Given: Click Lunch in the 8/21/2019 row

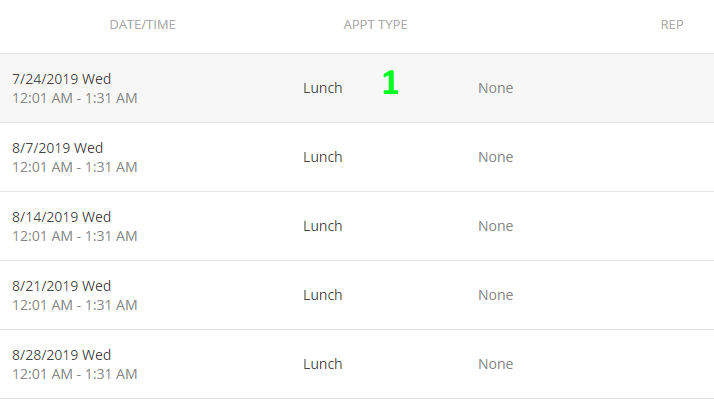Looking at the screenshot, I should [x=322, y=295].
